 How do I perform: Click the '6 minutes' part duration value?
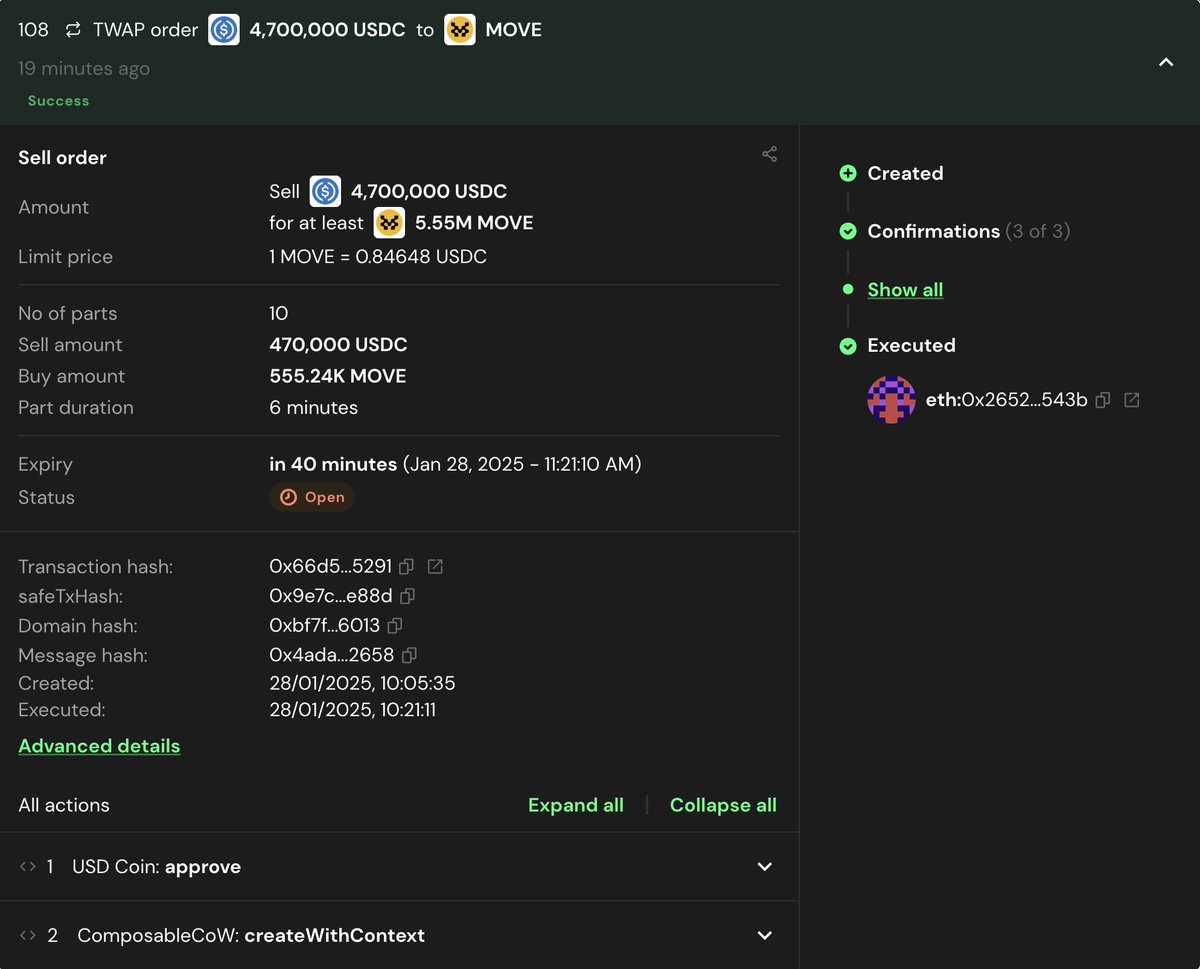point(313,408)
